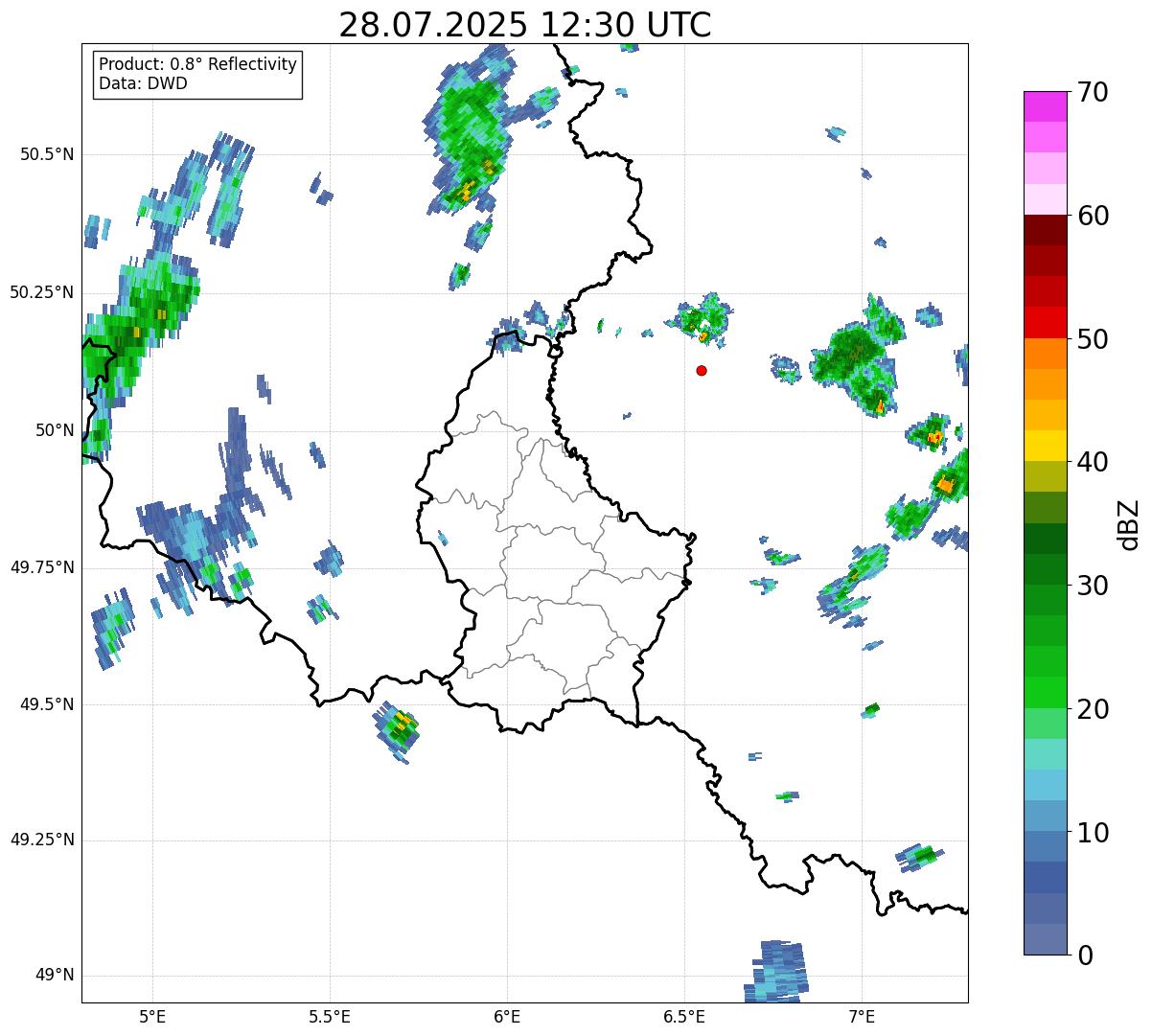
Task: Click the title '28.07.2025 12:30 UTC'
Action: click(525, 25)
